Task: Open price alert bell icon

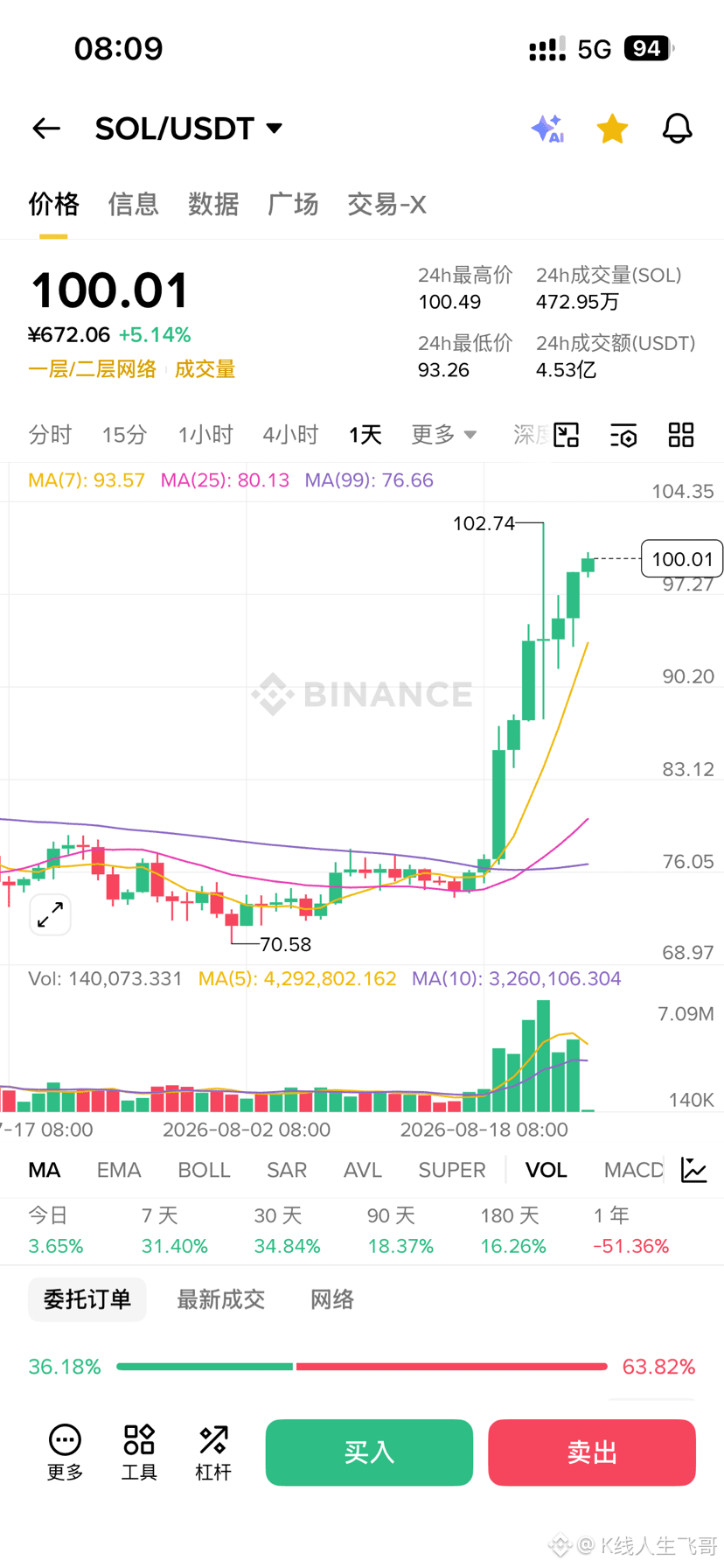Action: 677,129
